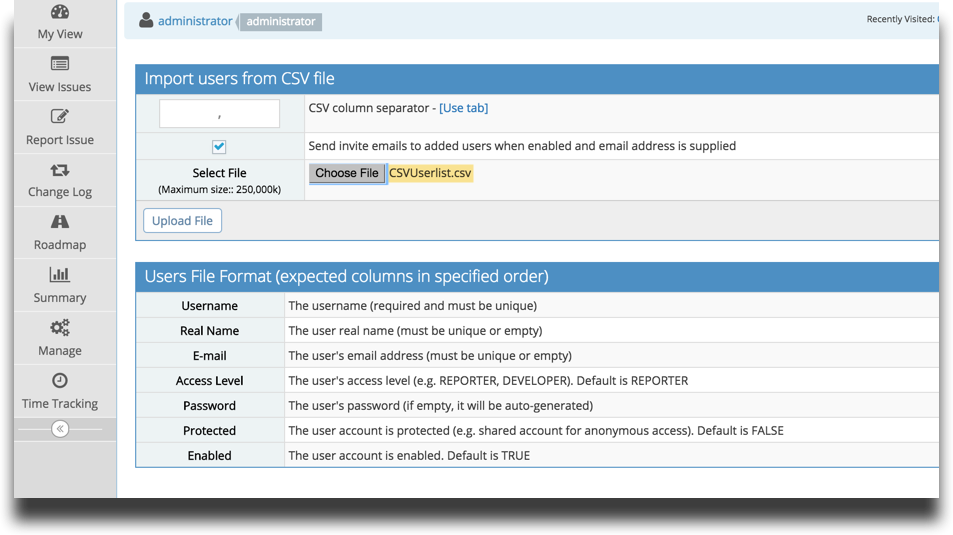The image size is (953, 535).
Task: Open the administrator profile link
Action: click(195, 21)
